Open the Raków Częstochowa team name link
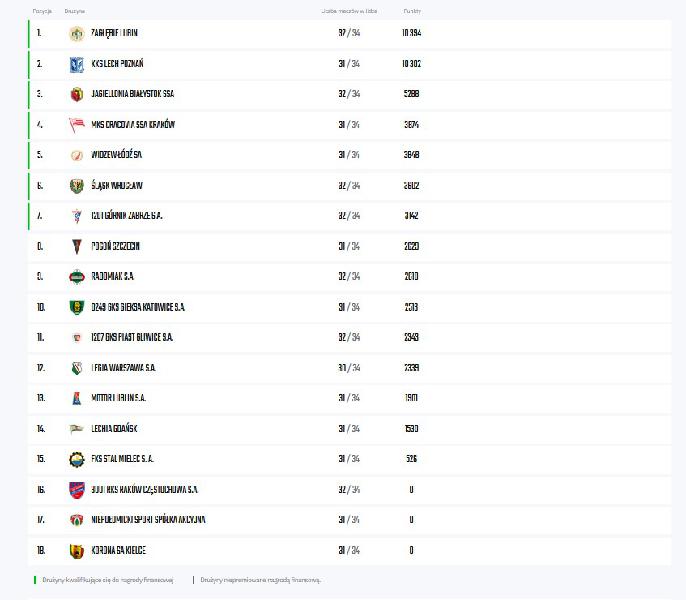 (144, 490)
